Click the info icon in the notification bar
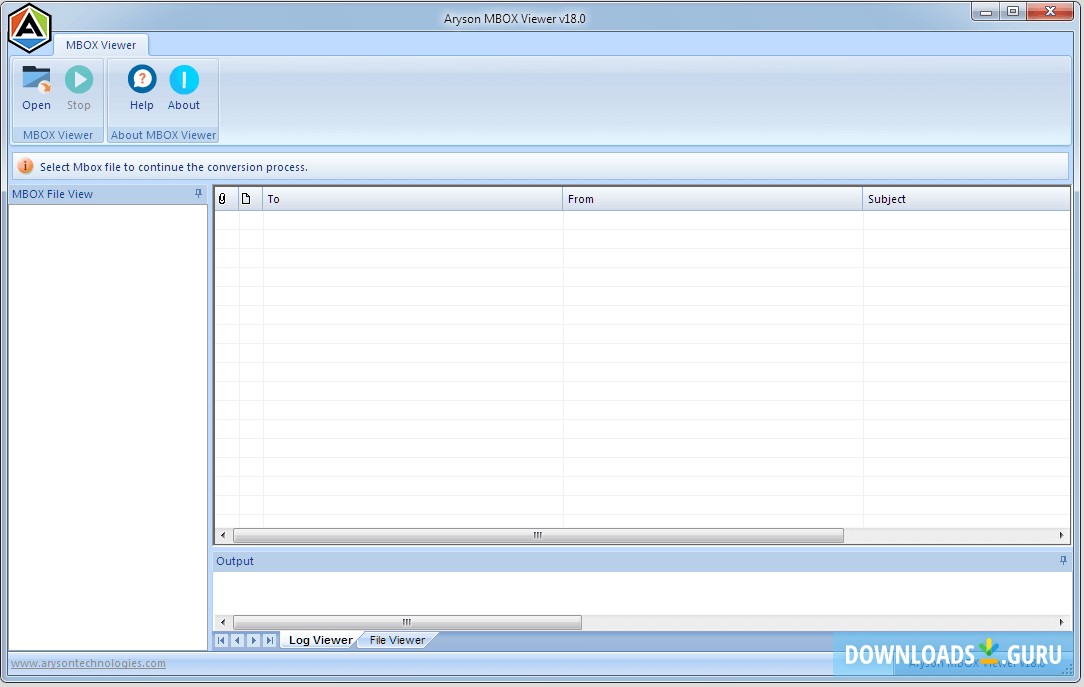This screenshot has height=687, width=1084. (25, 166)
